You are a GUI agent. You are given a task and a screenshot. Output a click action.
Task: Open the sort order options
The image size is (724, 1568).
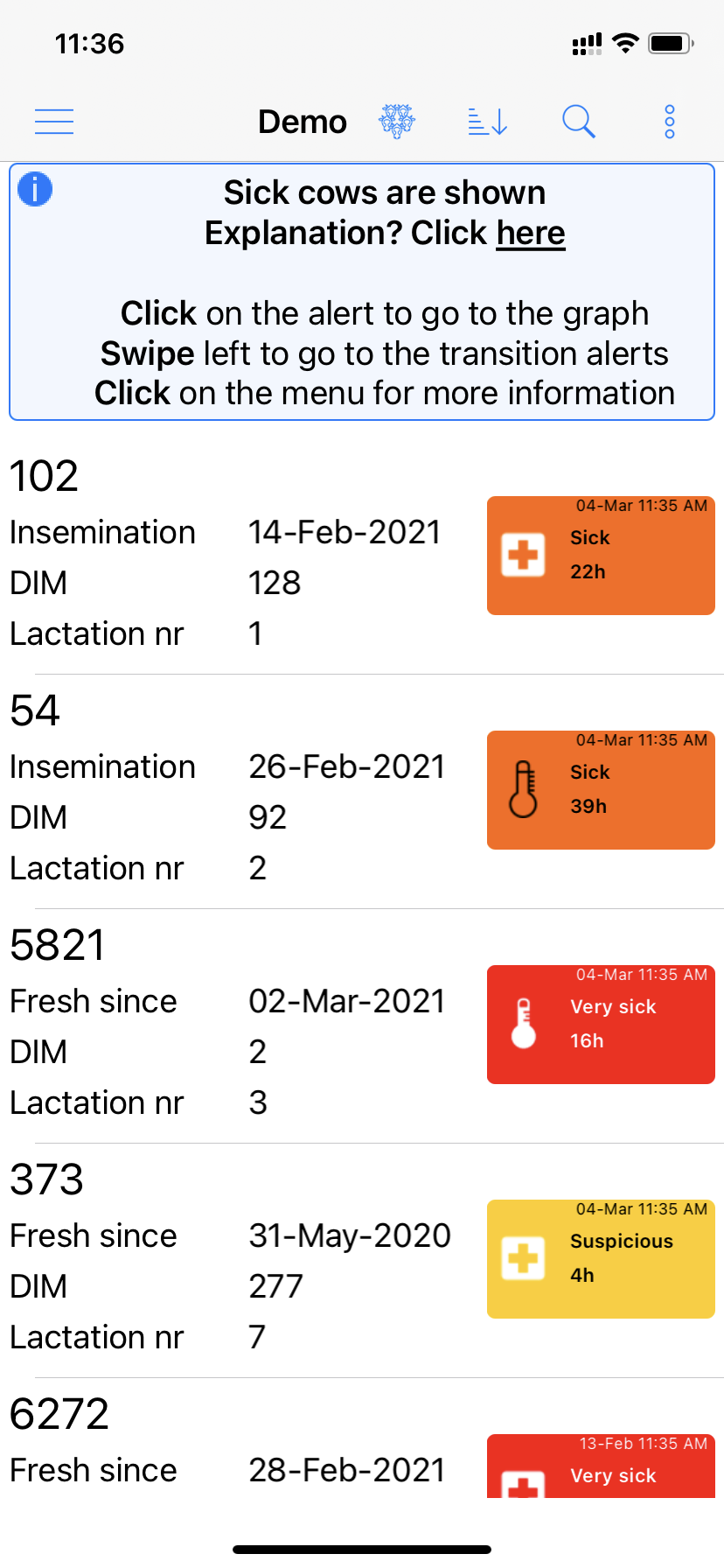click(x=488, y=122)
